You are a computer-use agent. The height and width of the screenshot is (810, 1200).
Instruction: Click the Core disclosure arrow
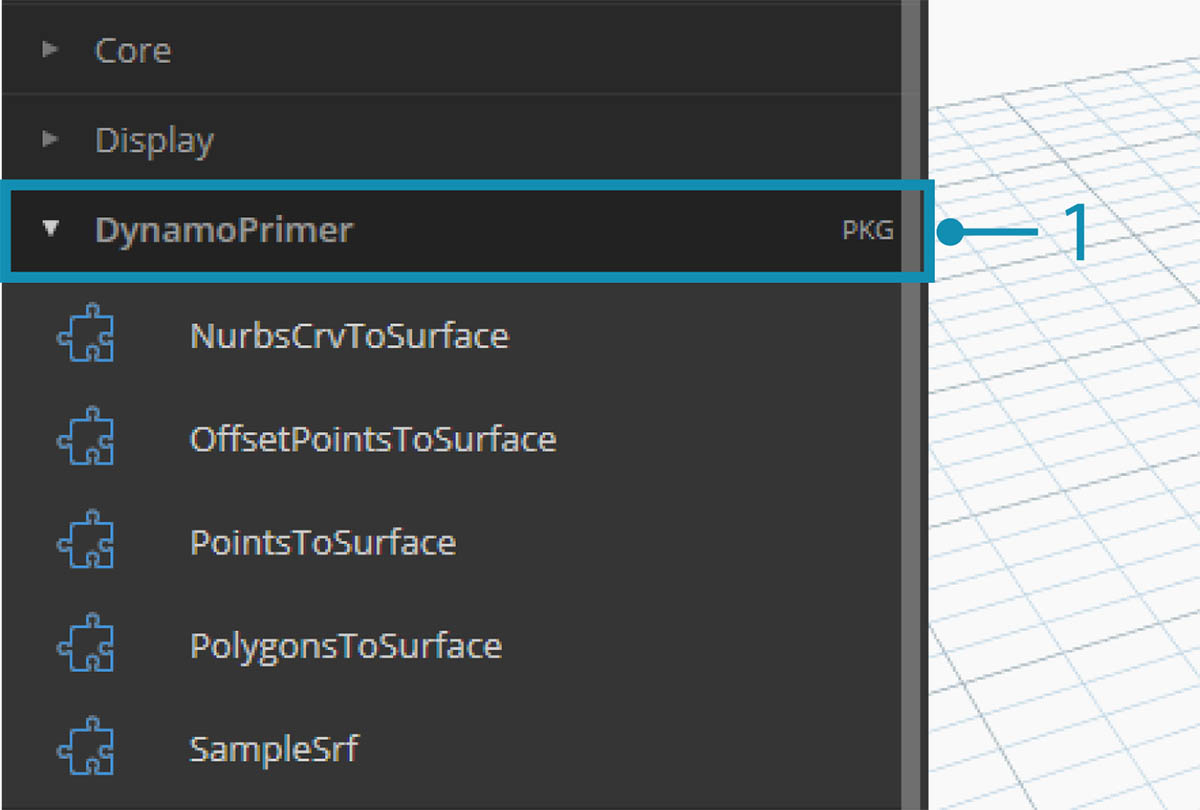[48, 52]
